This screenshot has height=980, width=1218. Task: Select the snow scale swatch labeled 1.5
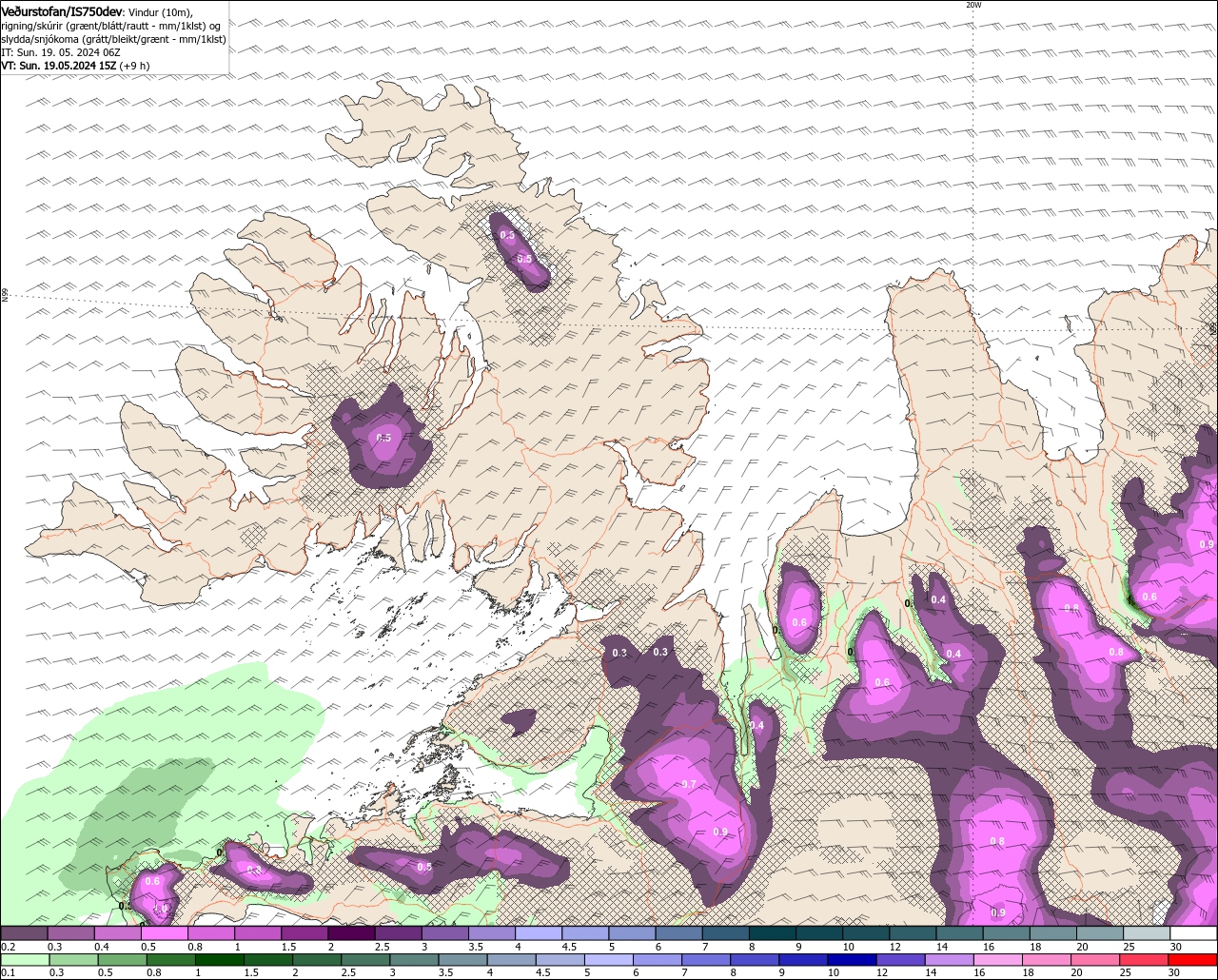pyautogui.click(x=304, y=933)
